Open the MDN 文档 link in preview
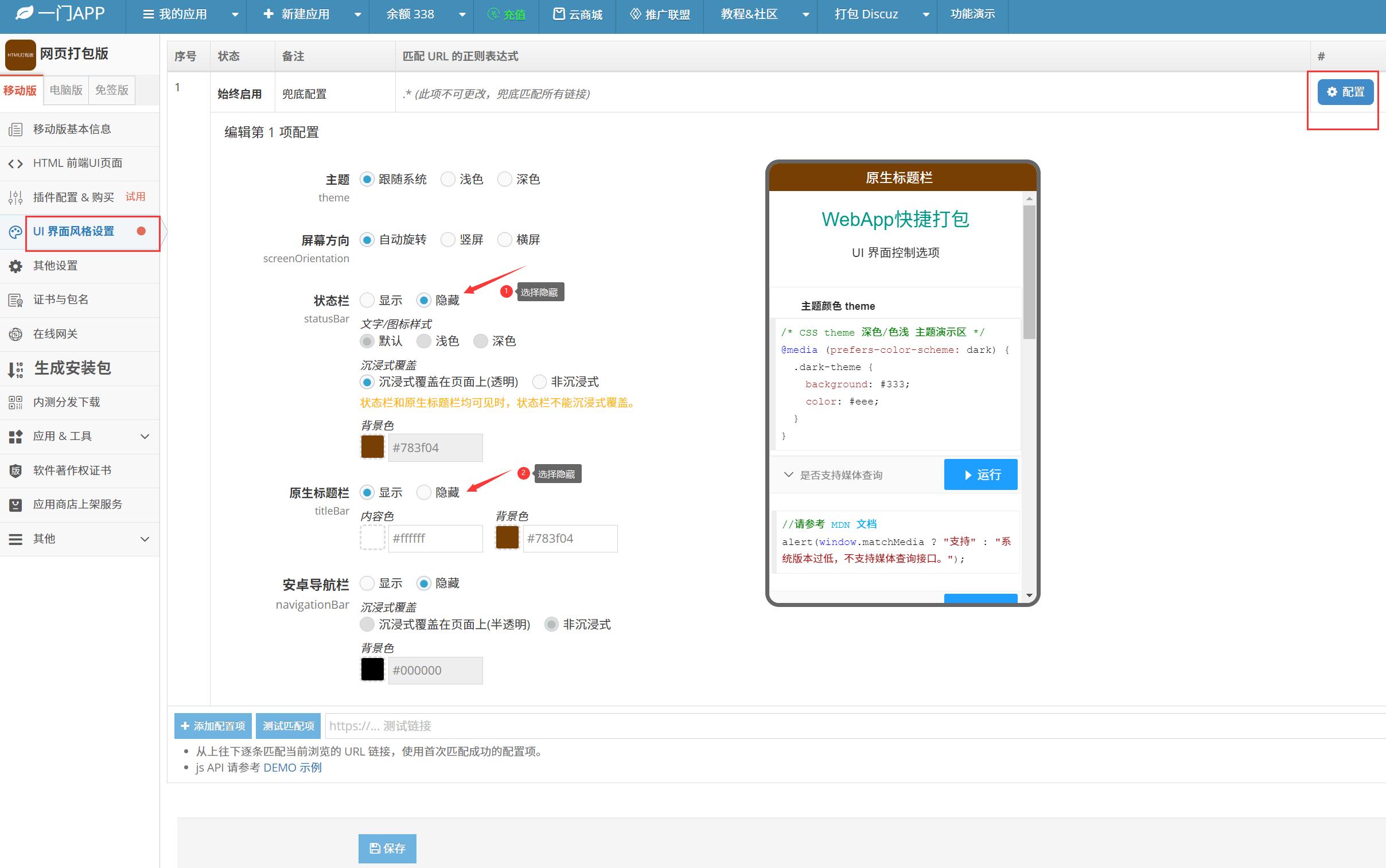Viewport: 1386px width, 868px height. (854, 525)
